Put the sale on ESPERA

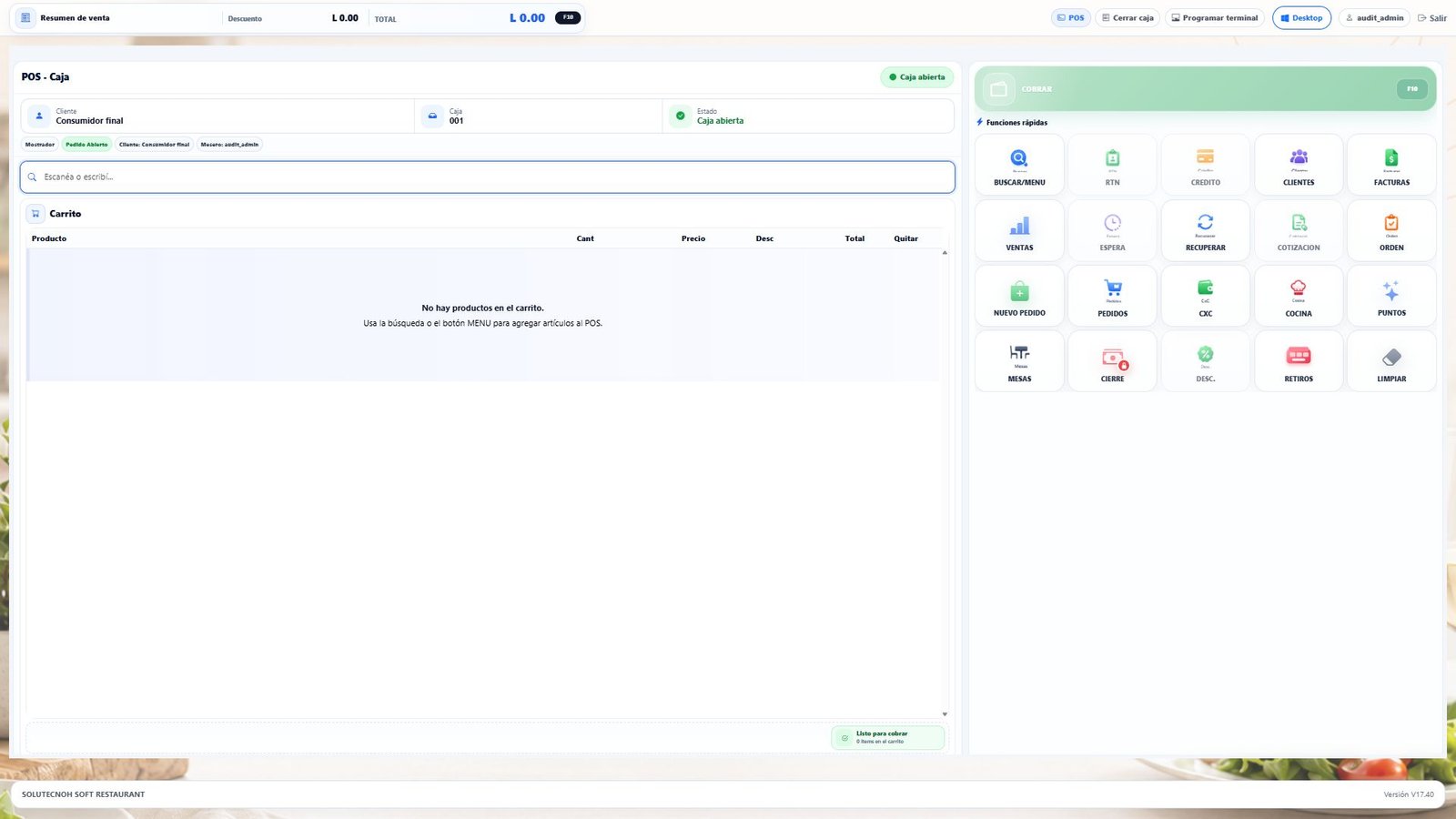[1112, 230]
